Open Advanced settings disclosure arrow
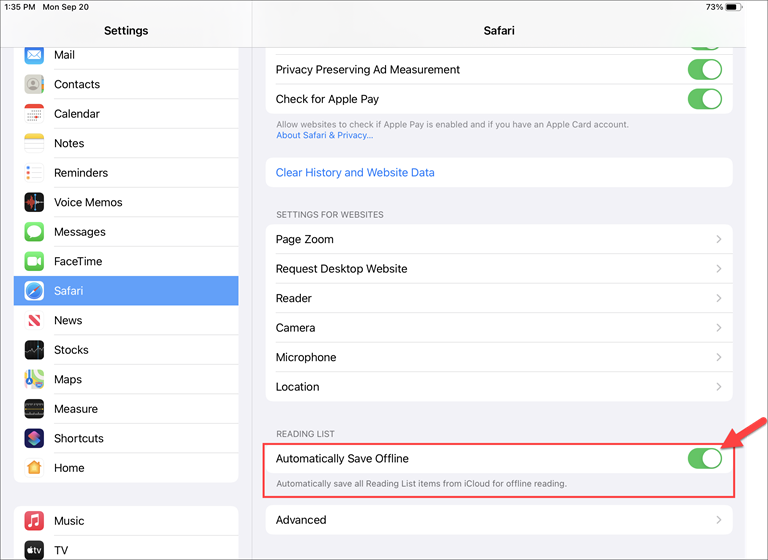The width and height of the screenshot is (768, 560). point(719,520)
